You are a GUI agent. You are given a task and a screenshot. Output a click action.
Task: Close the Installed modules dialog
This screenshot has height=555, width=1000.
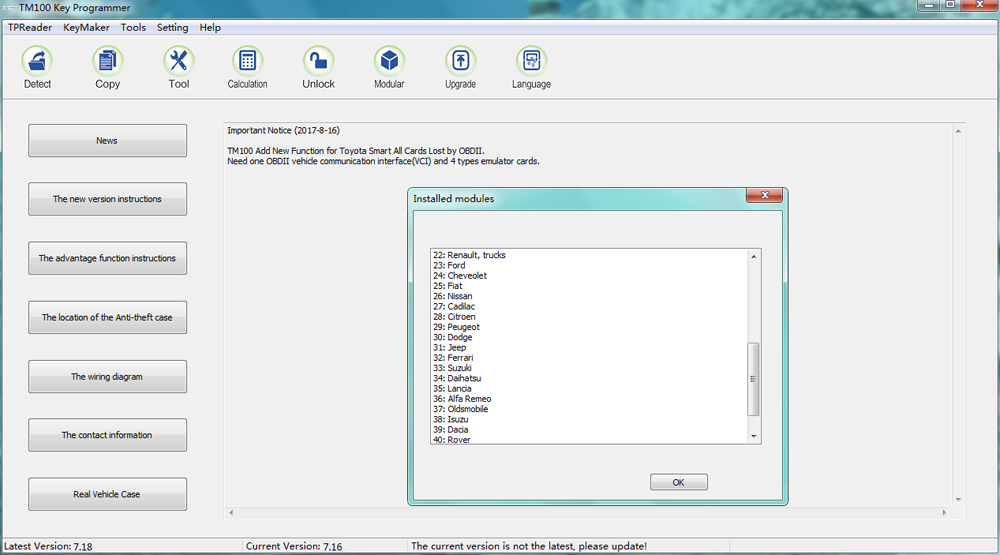point(765,195)
